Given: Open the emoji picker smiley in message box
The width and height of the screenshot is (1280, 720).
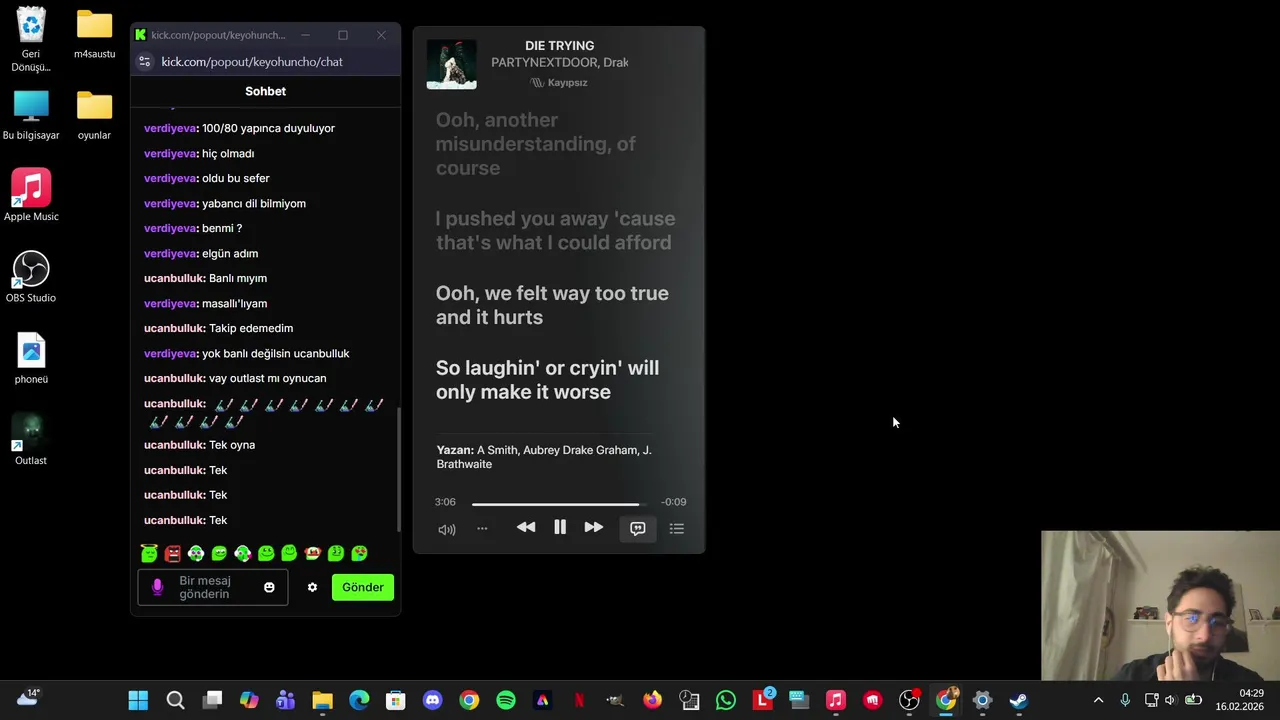Looking at the screenshot, I should click(x=269, y=587).
